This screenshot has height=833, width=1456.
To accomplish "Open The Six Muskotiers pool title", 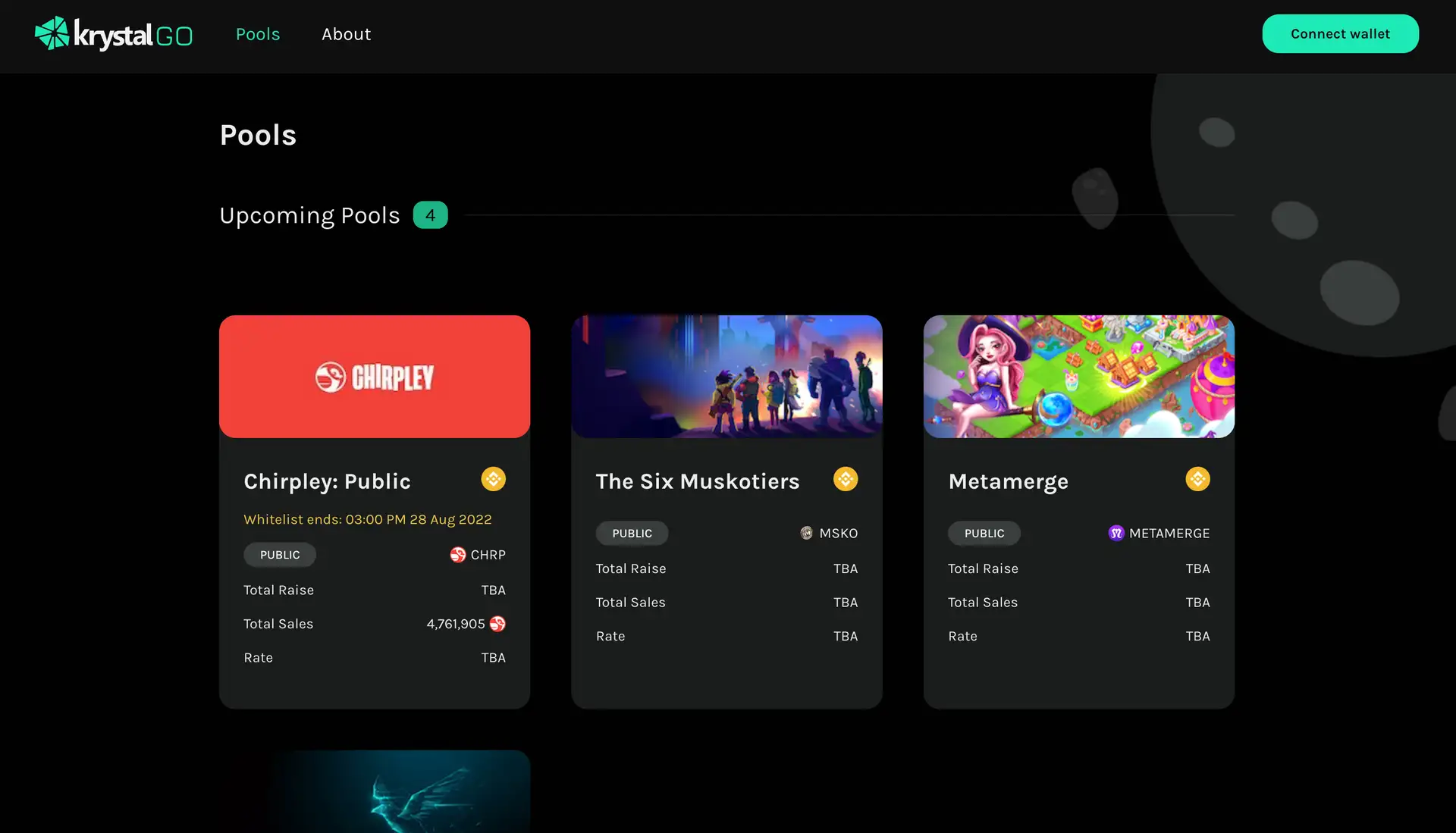I will coord(697,481).
